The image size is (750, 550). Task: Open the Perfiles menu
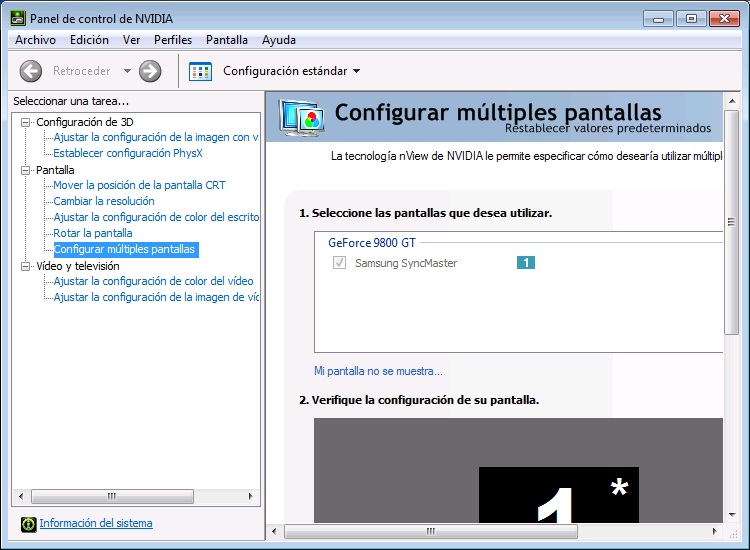pyautogui.click(x=173, y=40)
